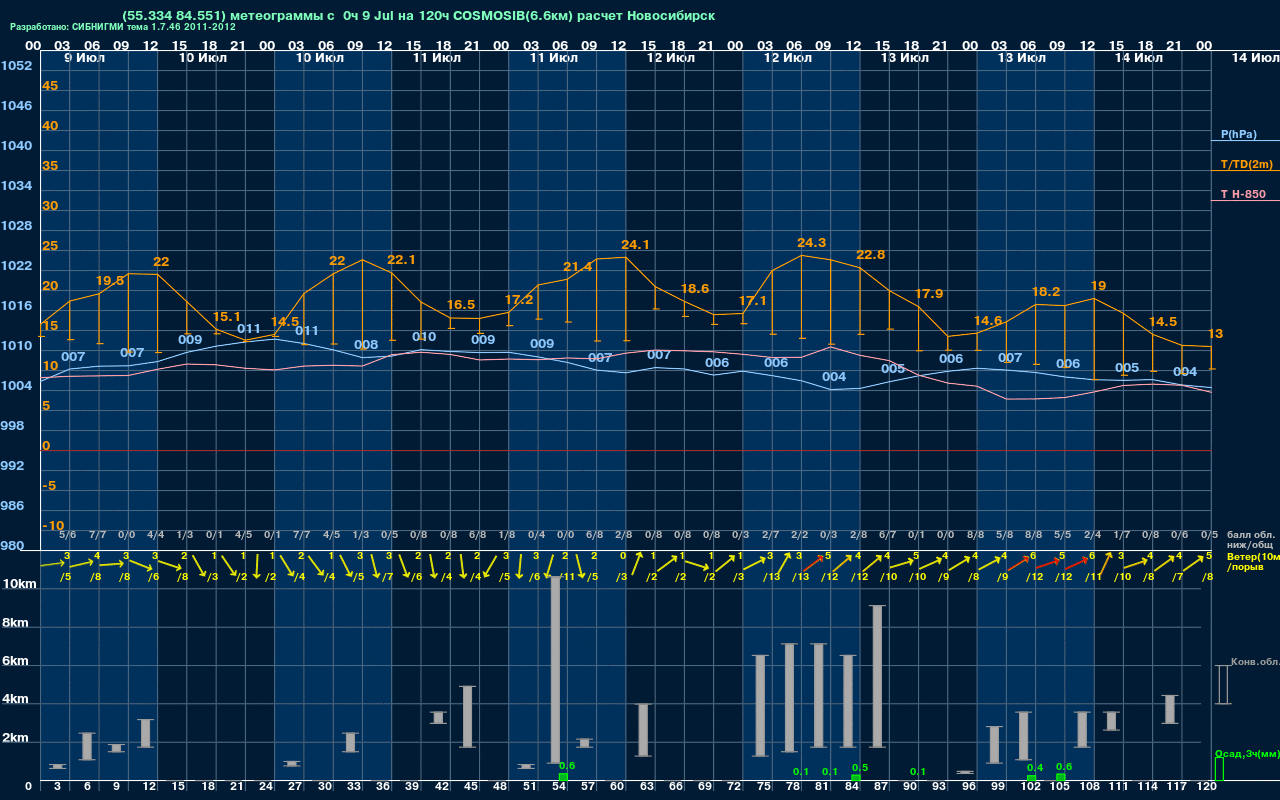
Task: Click the tall cloud bar at hour 54
Action: 555,670
